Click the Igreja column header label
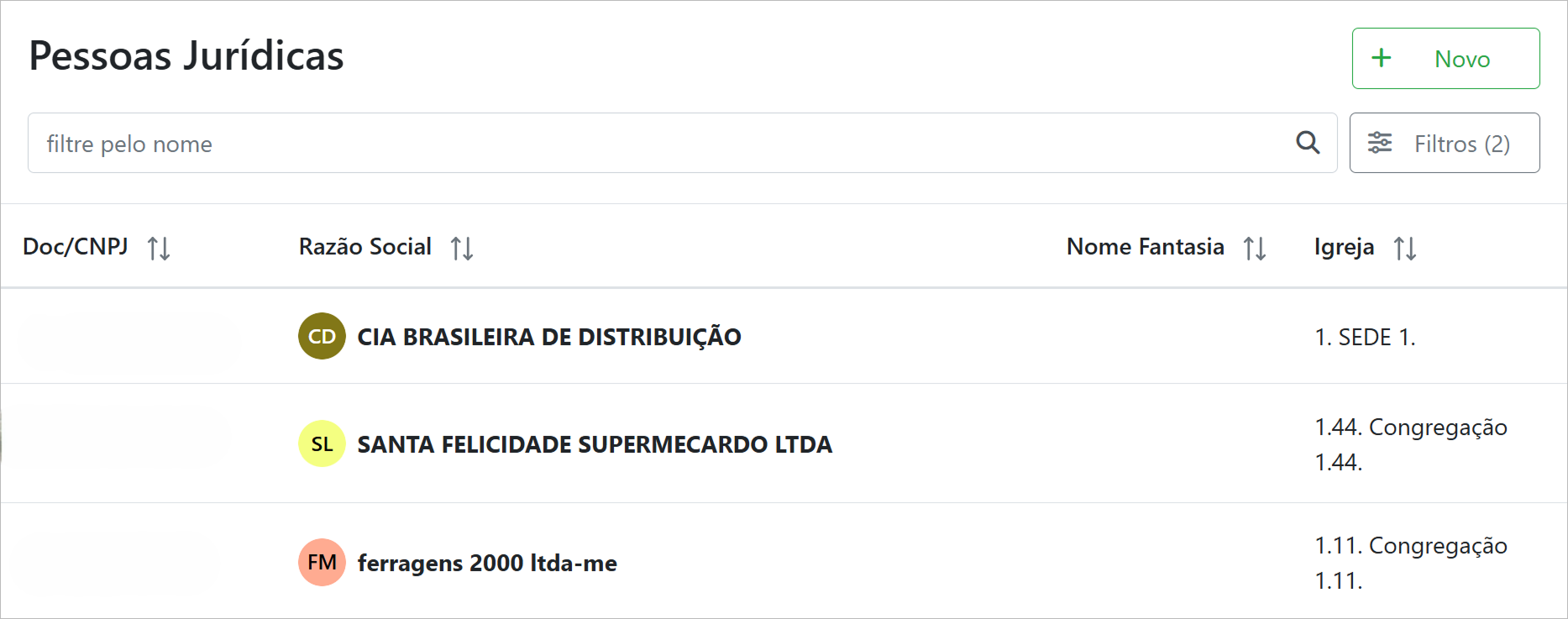 1344,247
